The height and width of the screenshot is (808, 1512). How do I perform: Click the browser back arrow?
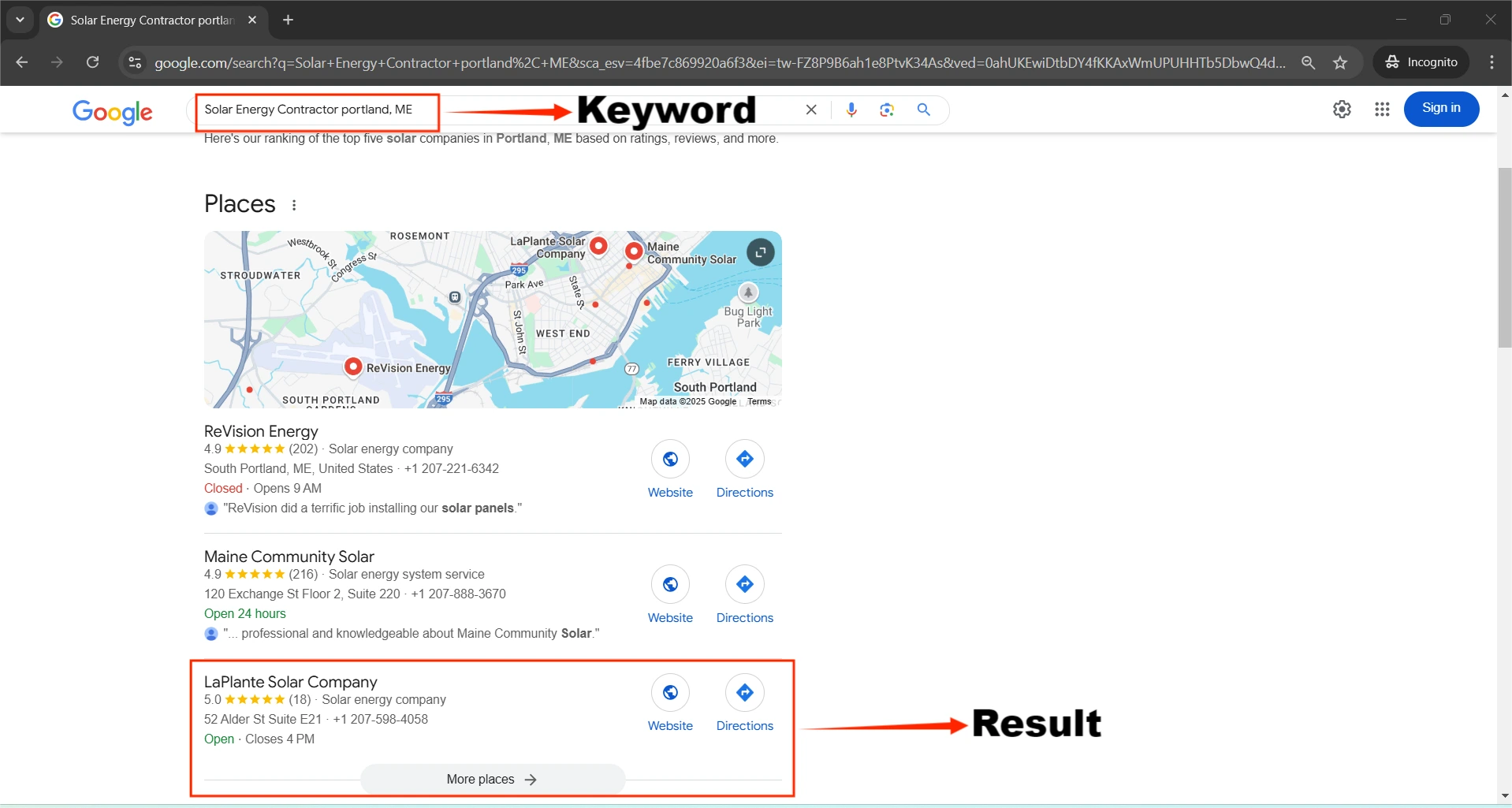(22, 62)
